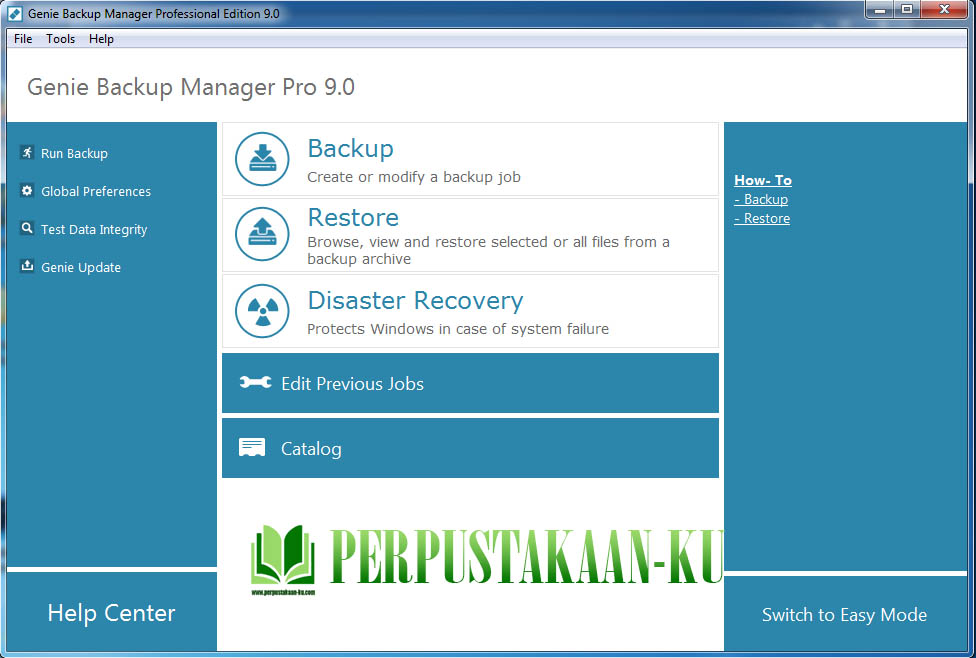Open the Help menu
The width and height of the screenshot is (976, 658).
101,39
